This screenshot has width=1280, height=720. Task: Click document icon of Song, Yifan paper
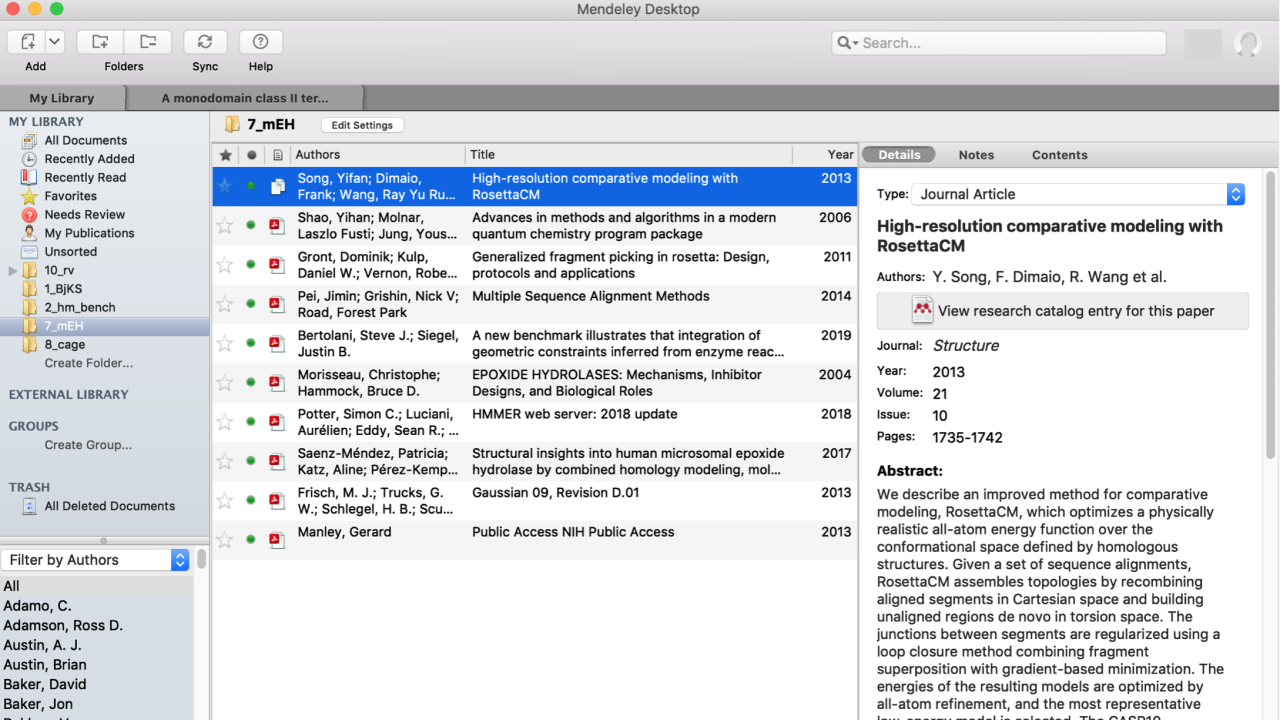277,186
